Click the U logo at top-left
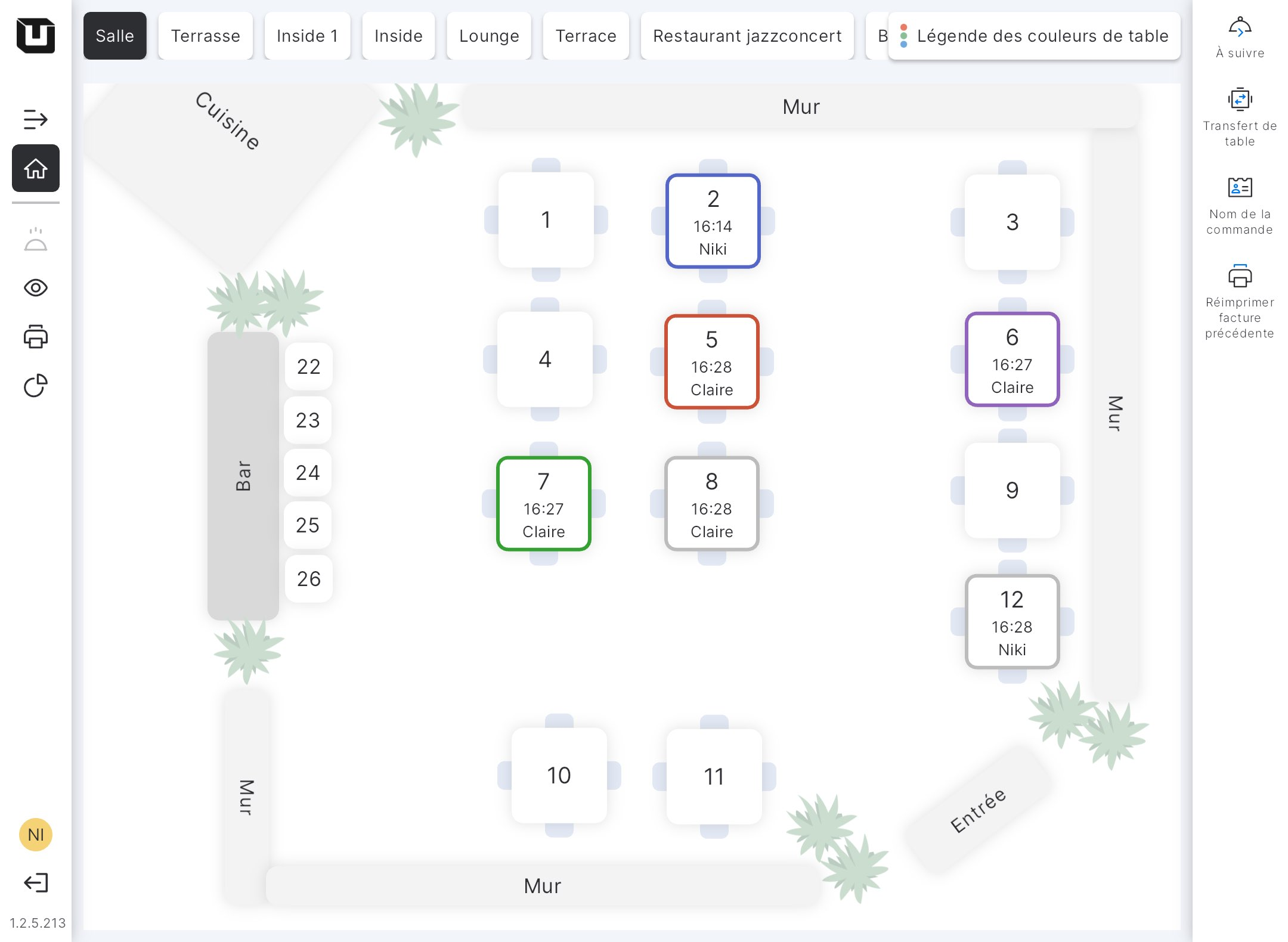Screen dimensions: 1288x942 [36, 36]
